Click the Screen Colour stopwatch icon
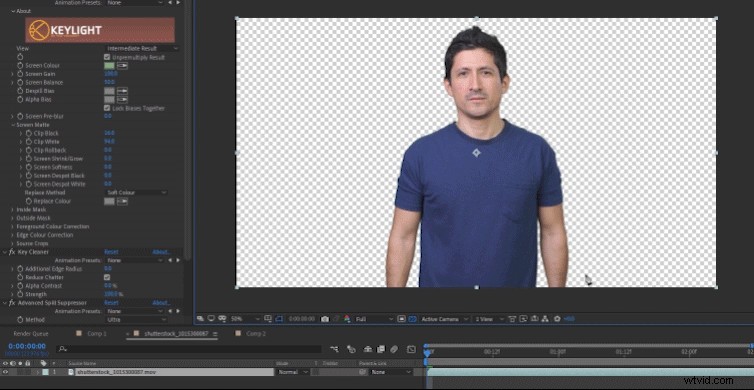Viewport: 754px width, 390px height. tap(20, 65)
